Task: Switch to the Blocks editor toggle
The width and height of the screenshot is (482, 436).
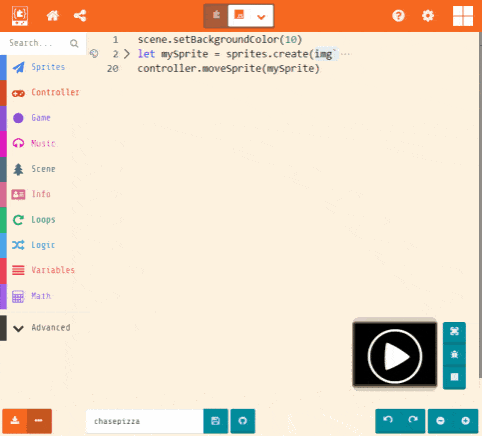Action: point(216,15)
